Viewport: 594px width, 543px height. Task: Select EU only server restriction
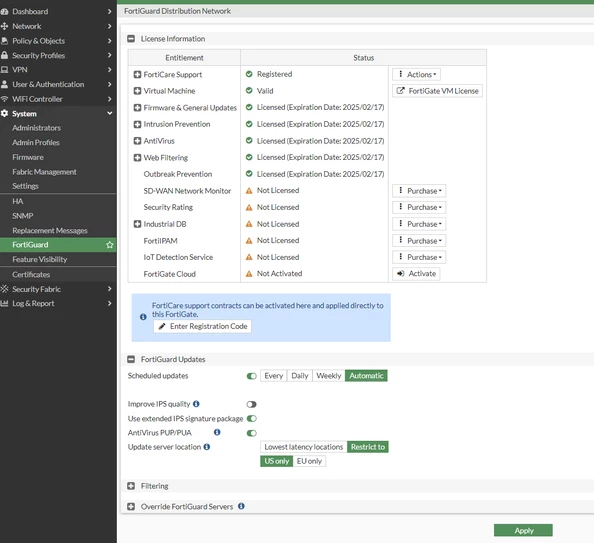pos(309,461)
